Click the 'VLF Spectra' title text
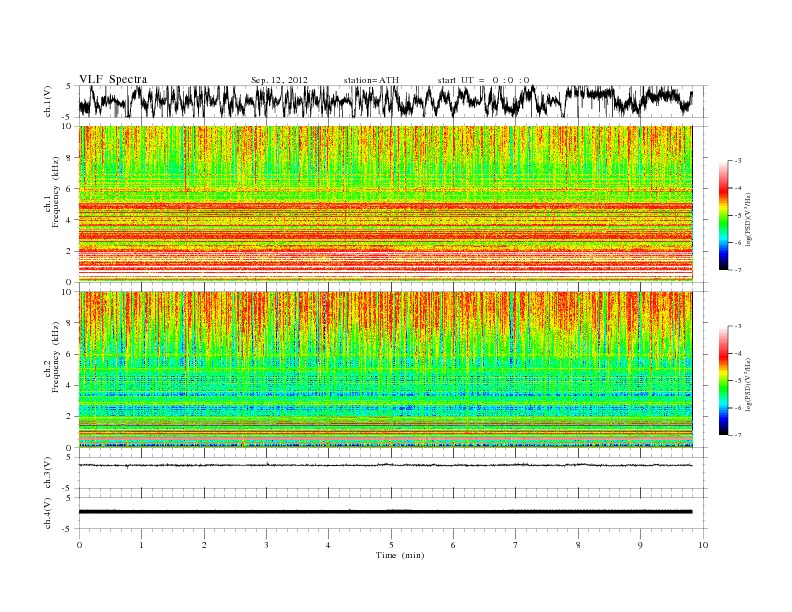 click(x=113, y=79)
